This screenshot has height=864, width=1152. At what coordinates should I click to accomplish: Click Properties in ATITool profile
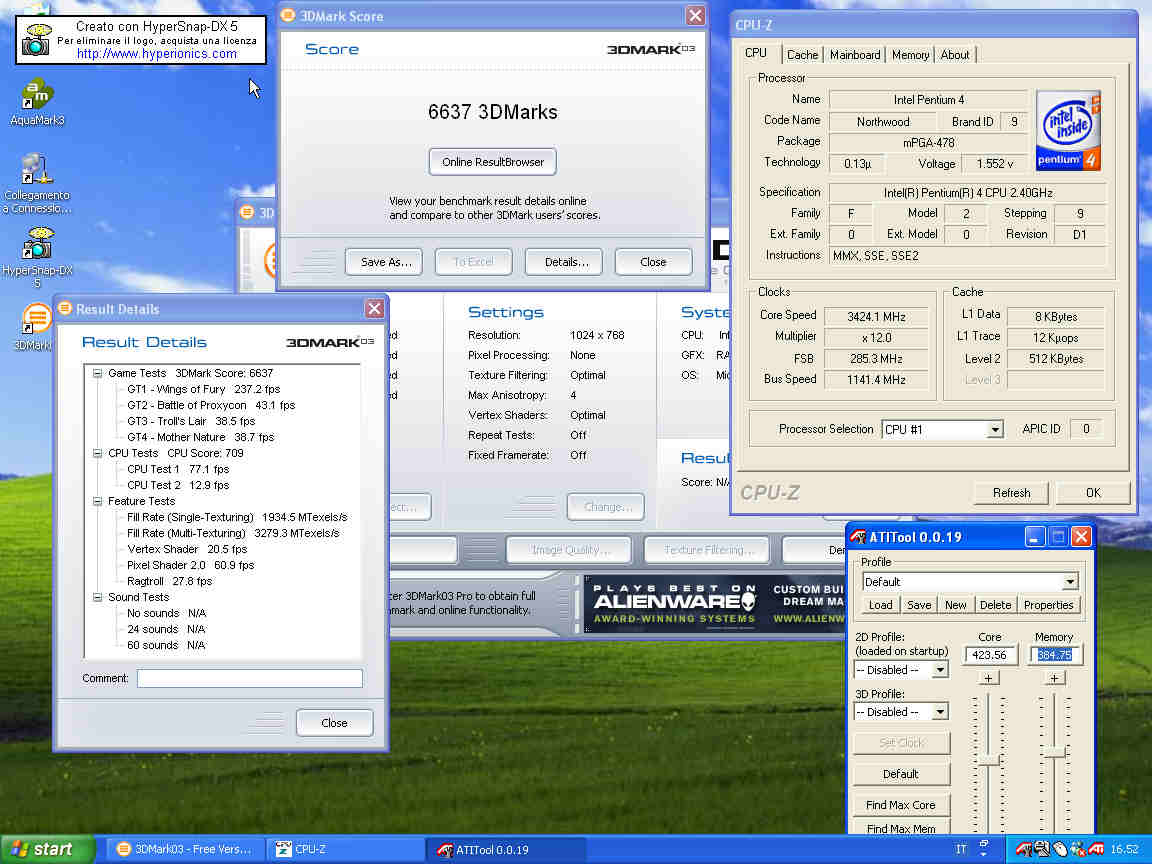pyautogui.click(x=1048, y=605)
